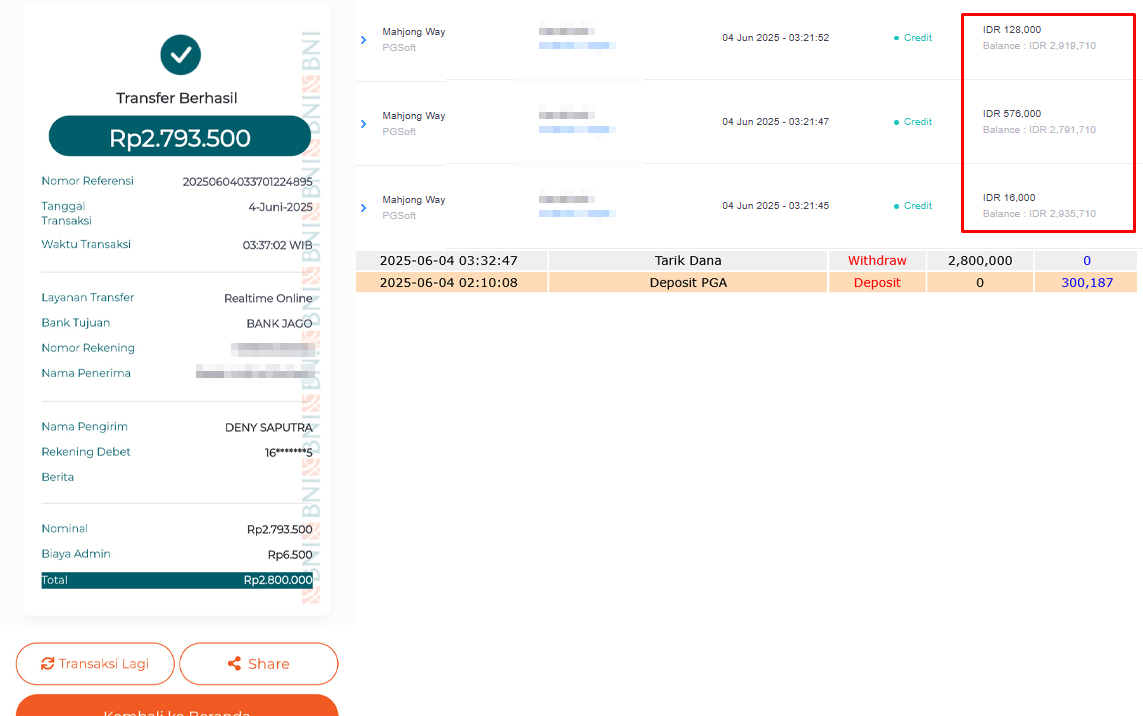The height and width of the screenshot is (716, 1143).
Task: Click the IDR 128,000 credit amount
Action: (1012, 30)
